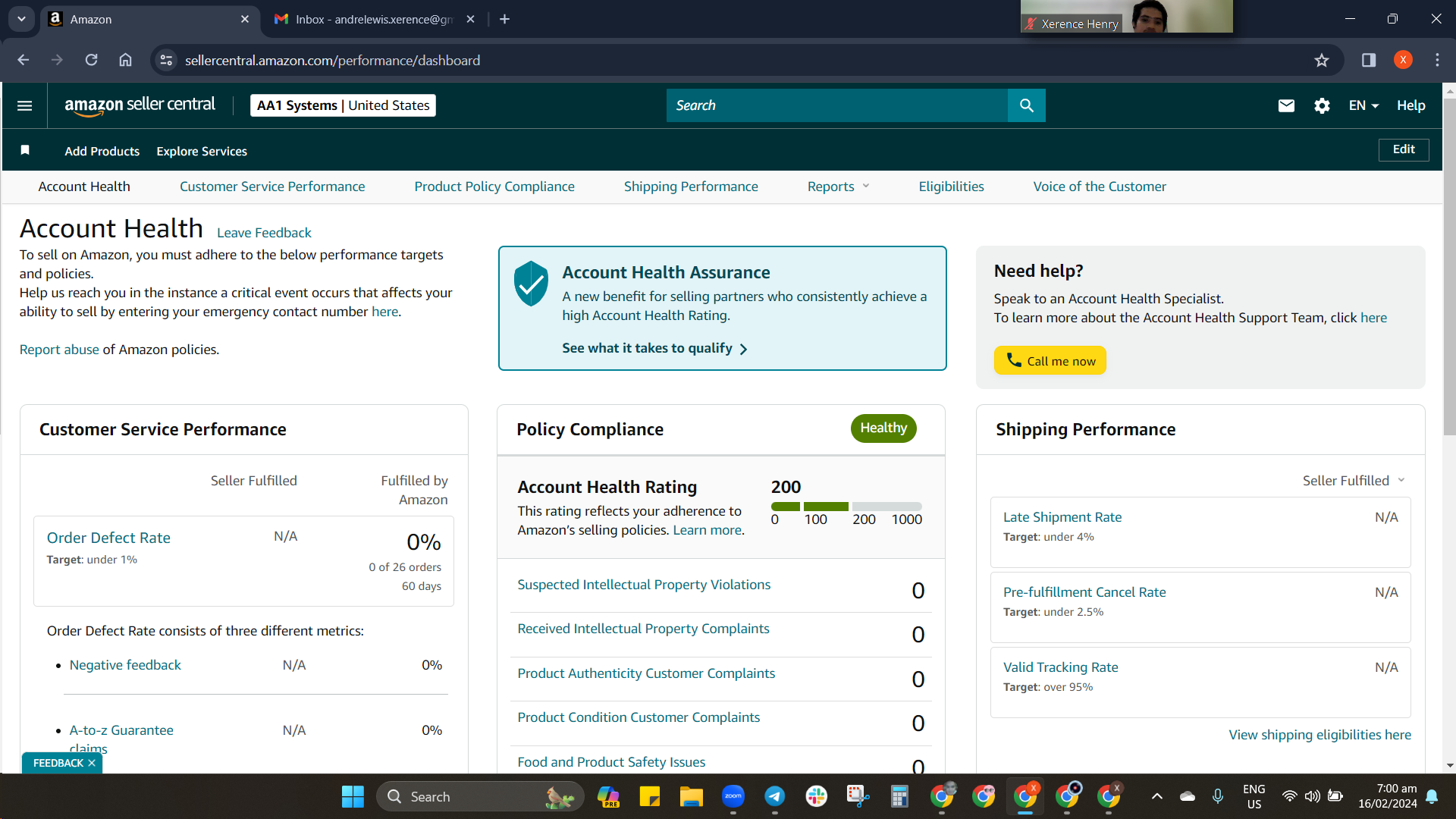Switch to Product Policy Compliance tab
This screenshot has height=819, width=1456.
coord(494,187)
